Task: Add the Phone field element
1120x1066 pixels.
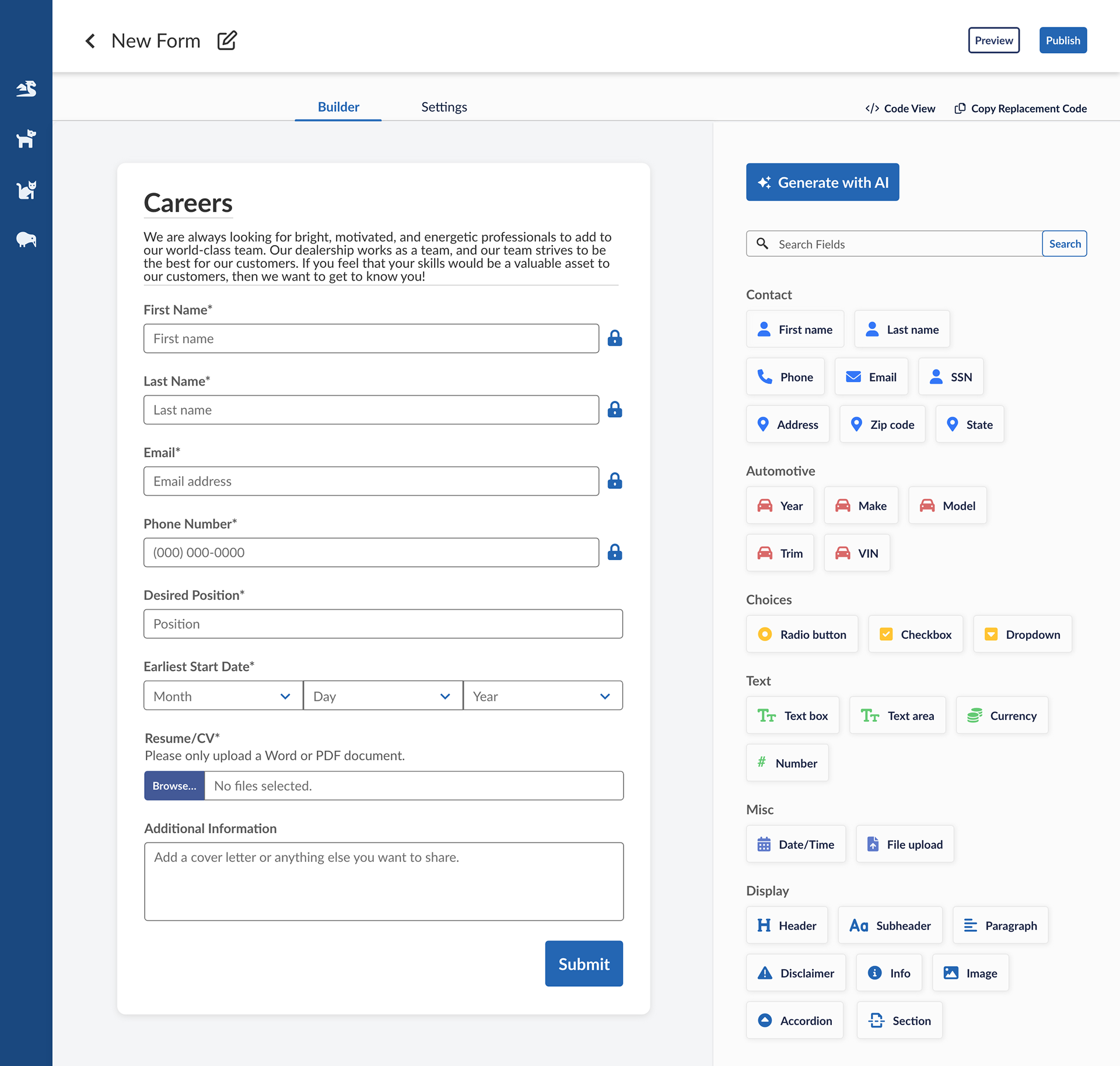Action: point(785,377)
